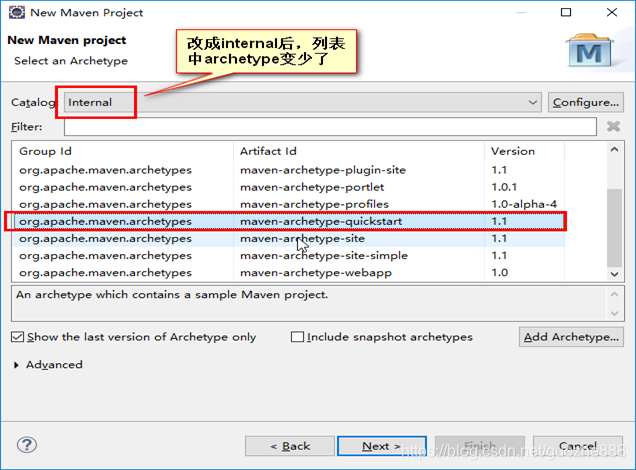
Task: Click the < Back button
Action: point(290,446)
